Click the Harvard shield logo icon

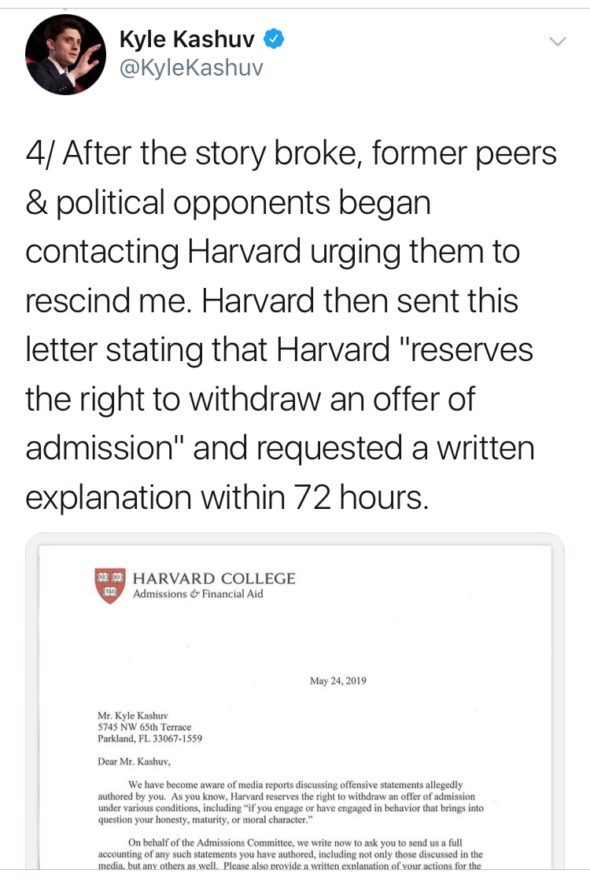point(110,585)
